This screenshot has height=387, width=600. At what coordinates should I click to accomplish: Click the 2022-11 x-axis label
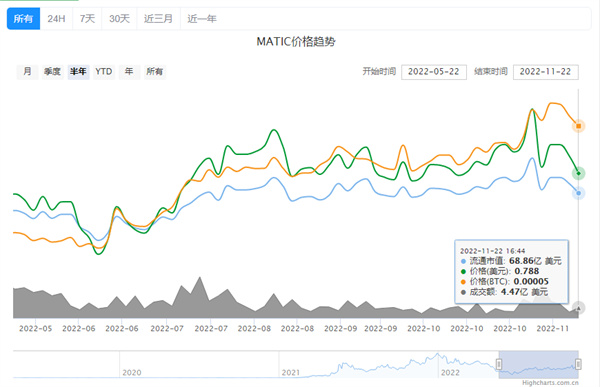[552, 328]
